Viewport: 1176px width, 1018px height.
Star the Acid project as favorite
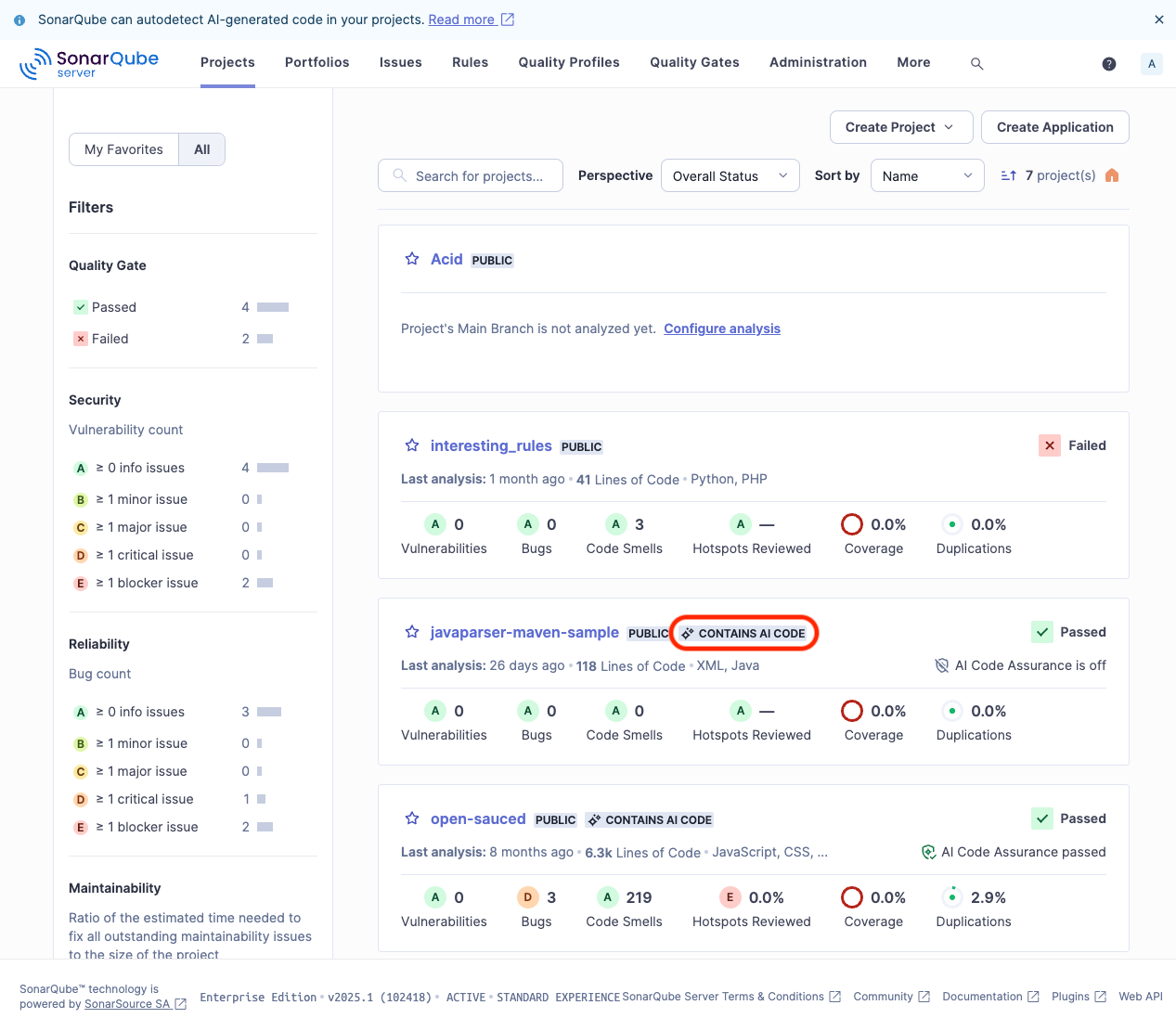click(411, 258)
